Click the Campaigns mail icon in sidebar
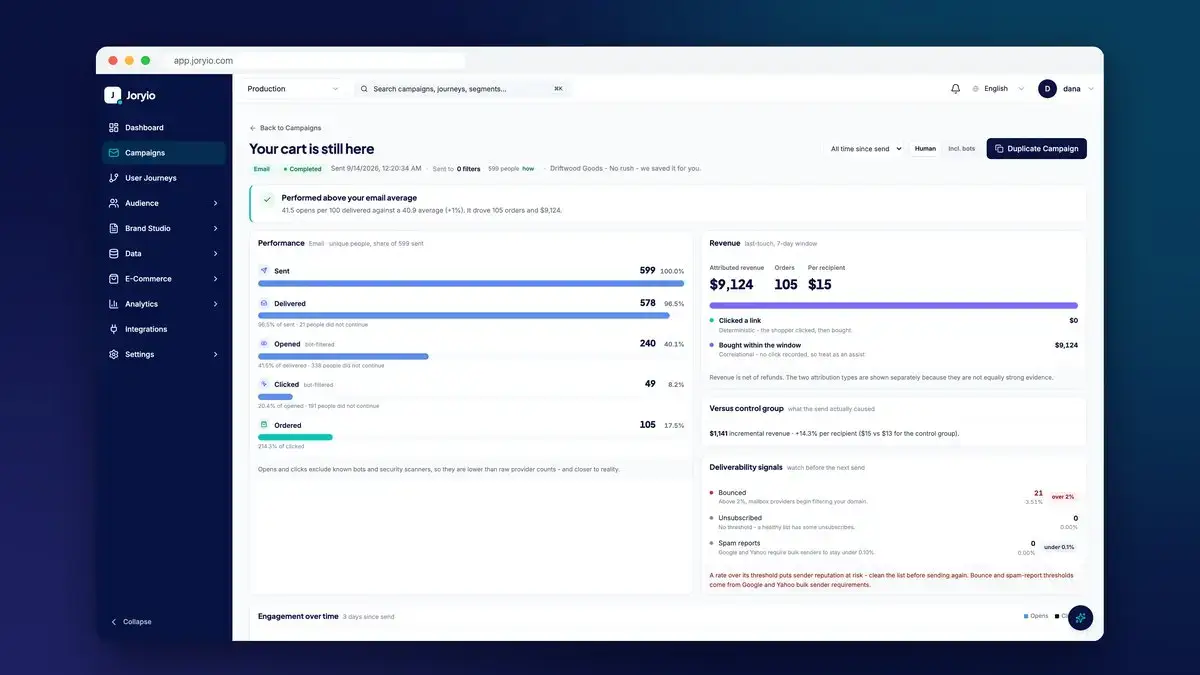 coord(114,153)
